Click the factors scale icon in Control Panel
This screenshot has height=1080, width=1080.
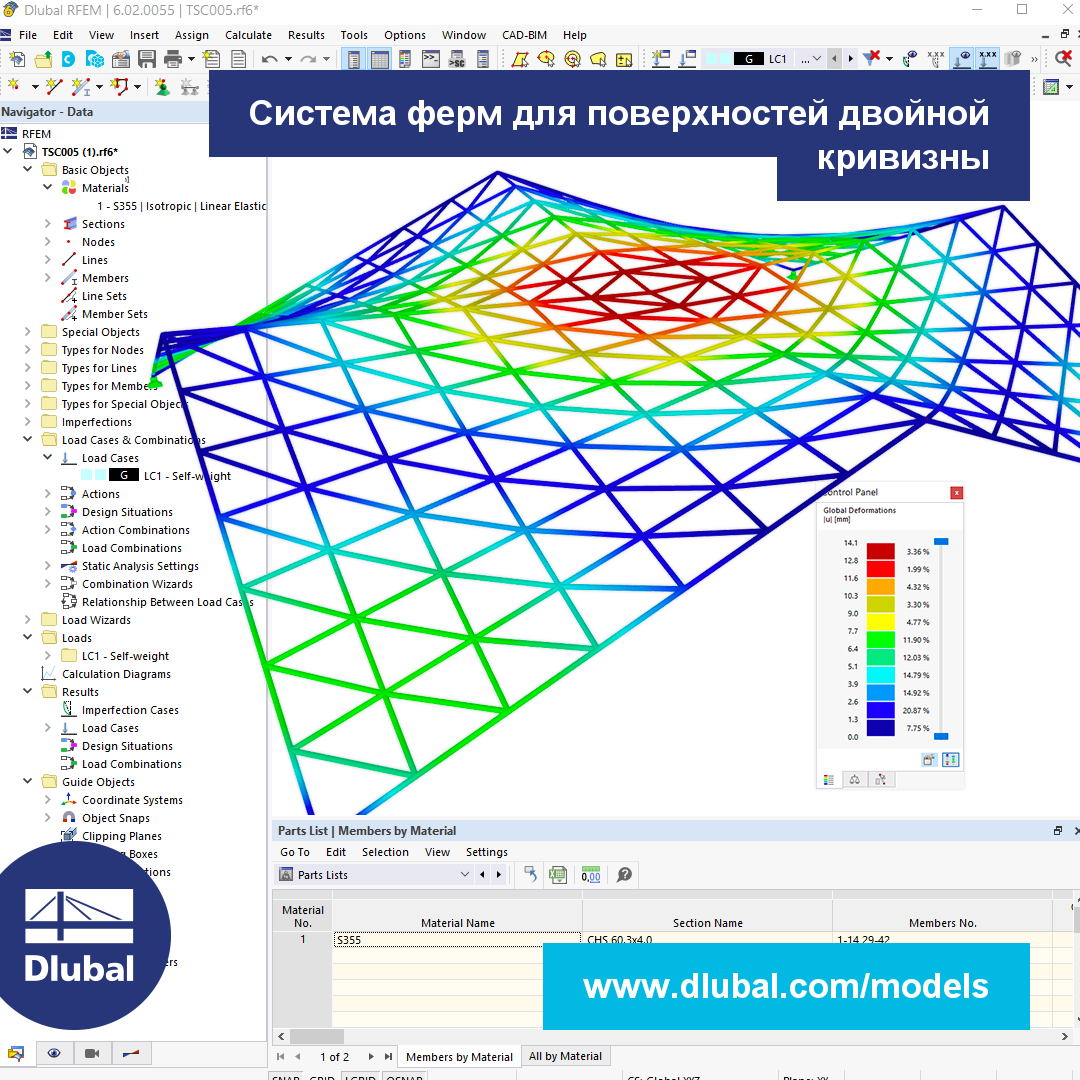click(x=855, y=780)
